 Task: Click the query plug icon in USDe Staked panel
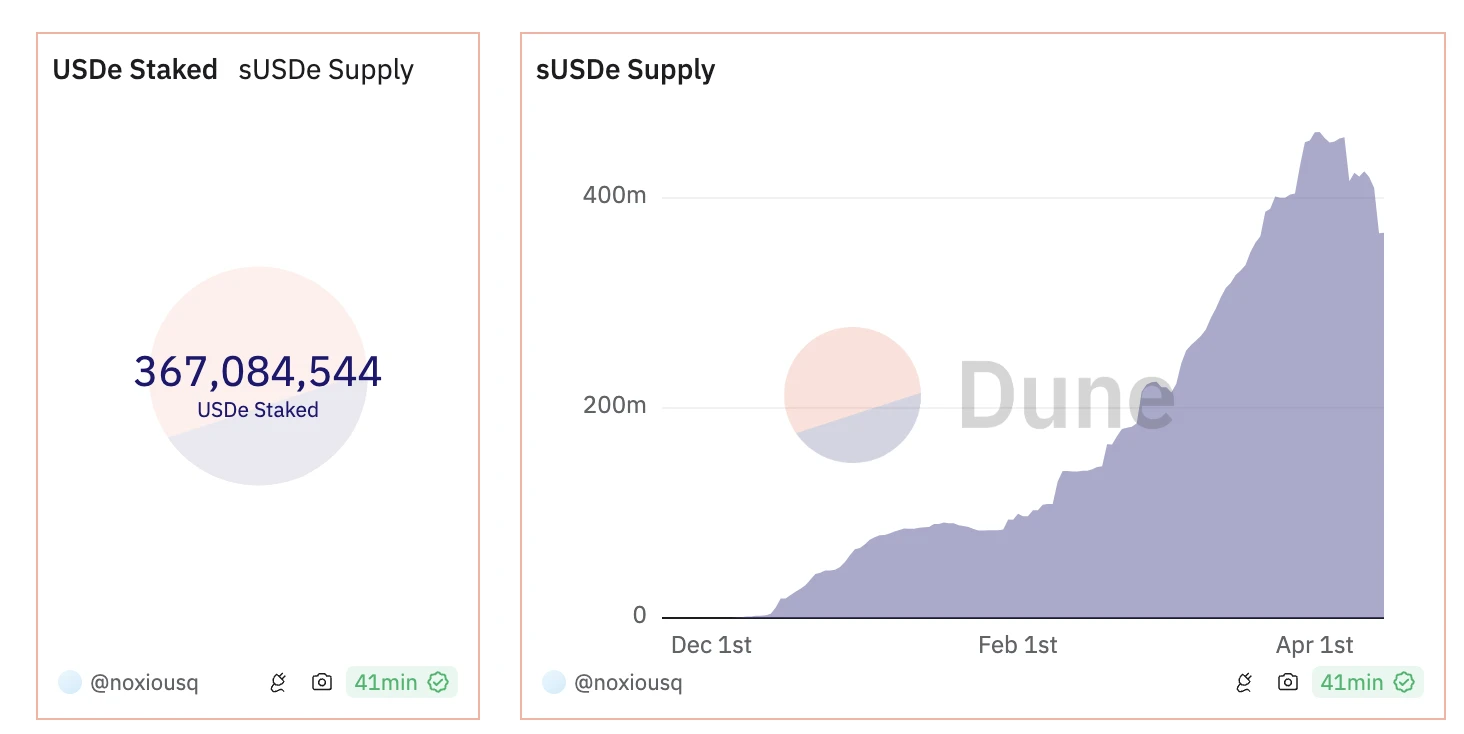click(279, 683)
